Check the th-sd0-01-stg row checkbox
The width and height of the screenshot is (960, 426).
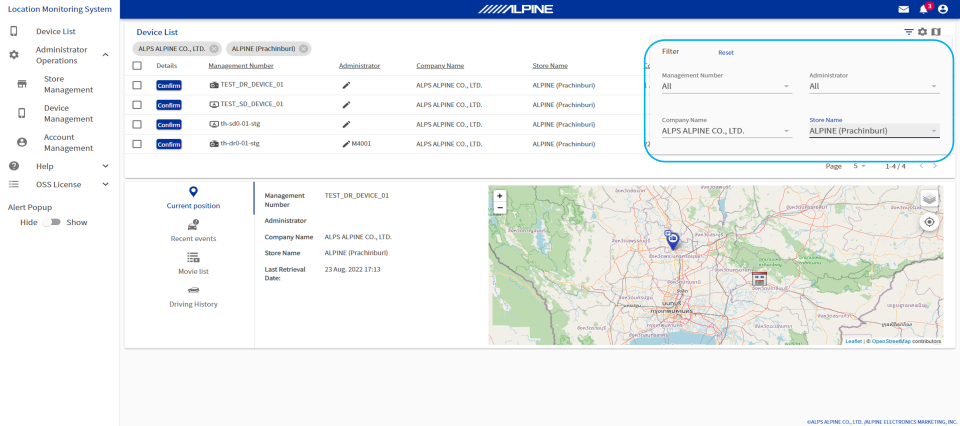[x=137, y=124]
